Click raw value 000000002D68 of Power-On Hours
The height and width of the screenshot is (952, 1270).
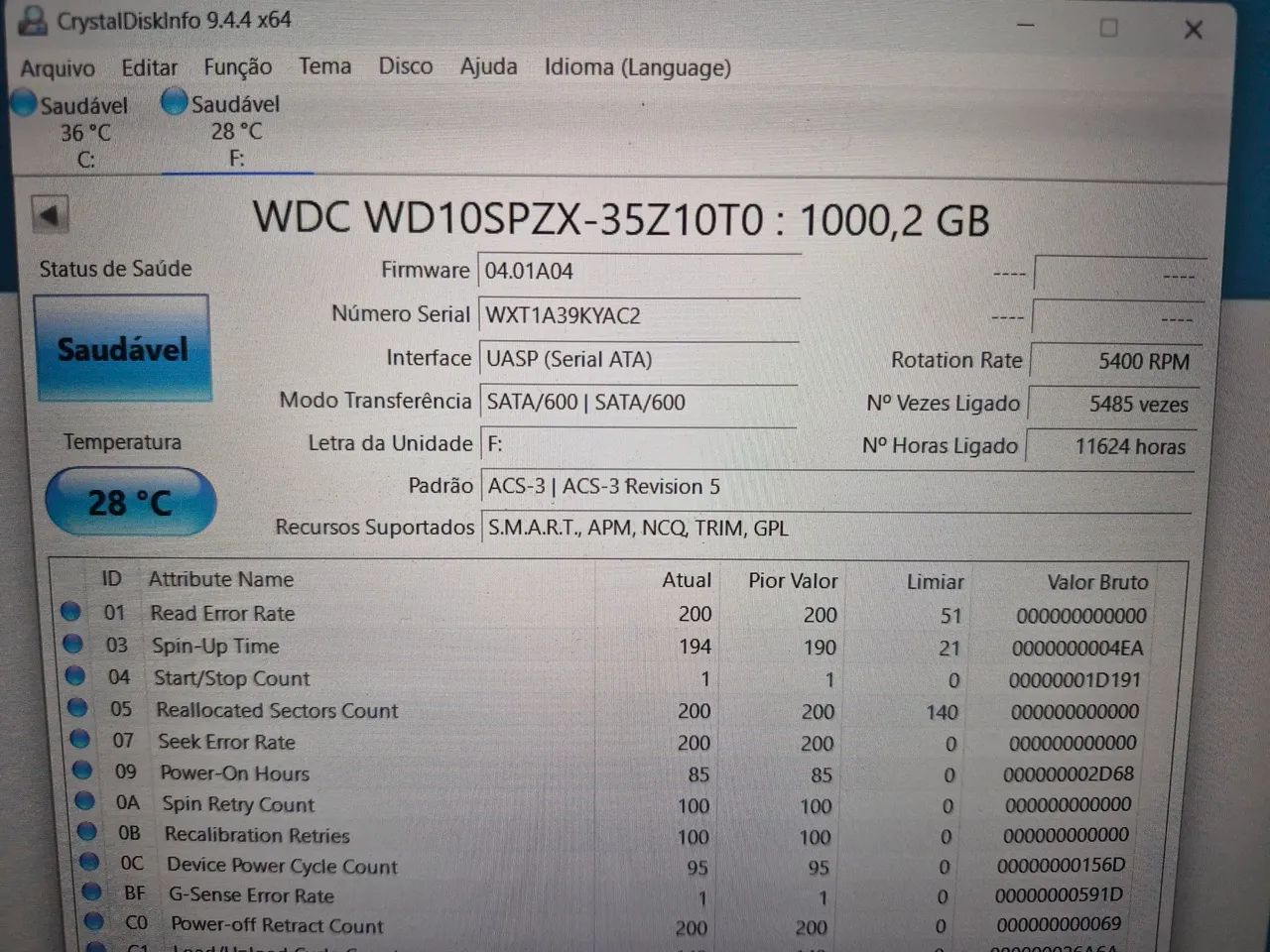1068,773
